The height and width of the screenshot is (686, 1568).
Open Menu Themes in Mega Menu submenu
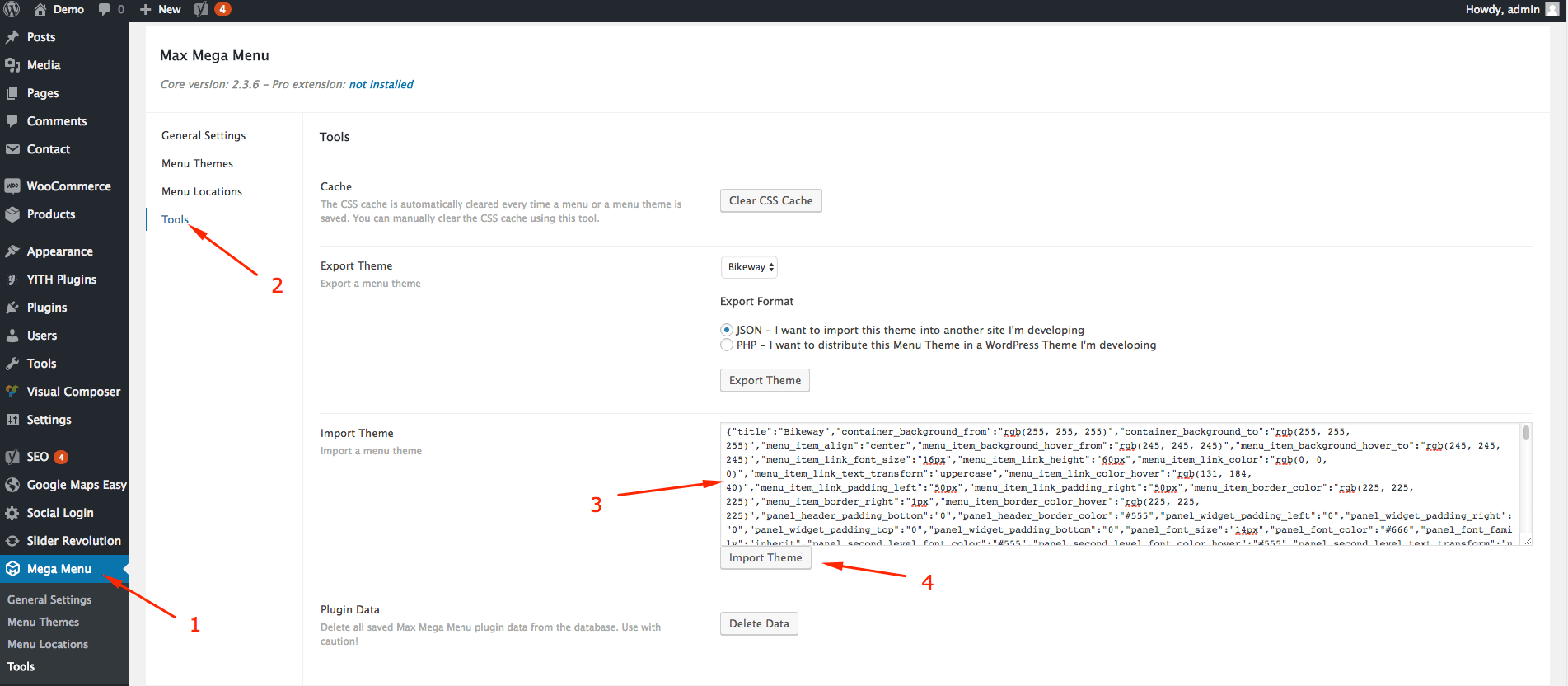(43, 622)
